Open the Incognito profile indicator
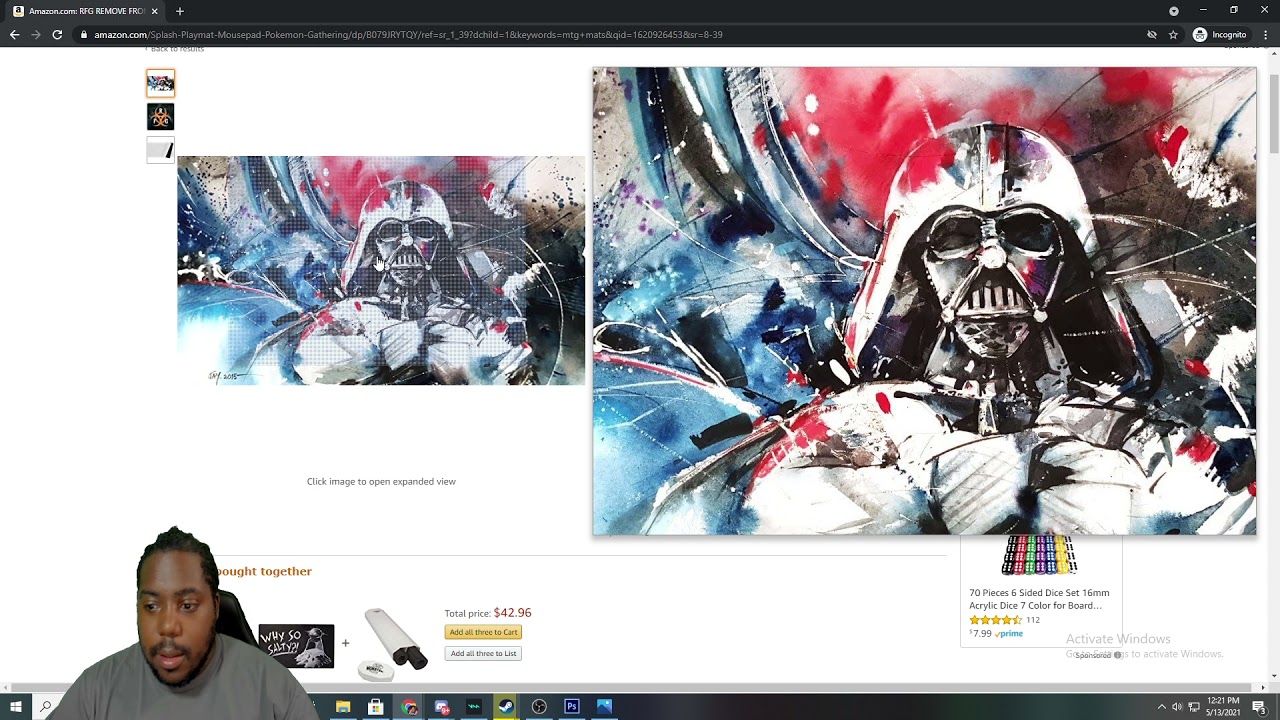Screen dimensions: 1280x720 pos(1220,35)
